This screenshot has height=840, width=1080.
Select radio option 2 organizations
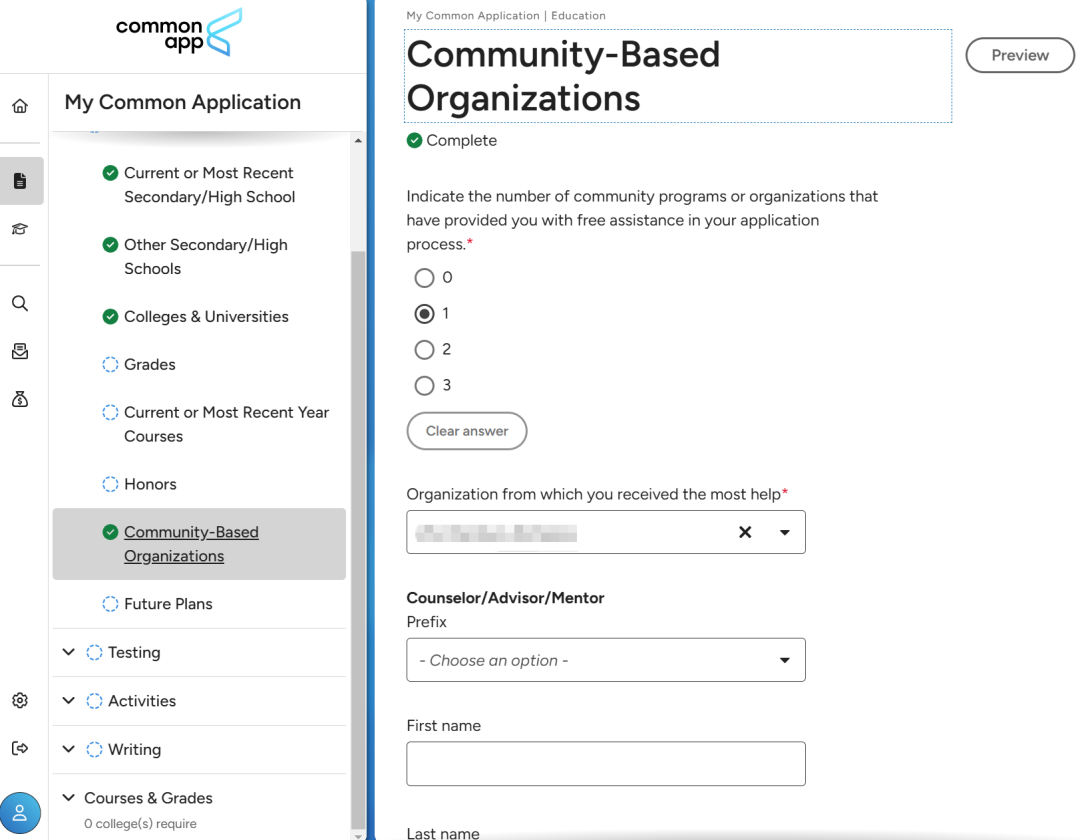point(424,350)
